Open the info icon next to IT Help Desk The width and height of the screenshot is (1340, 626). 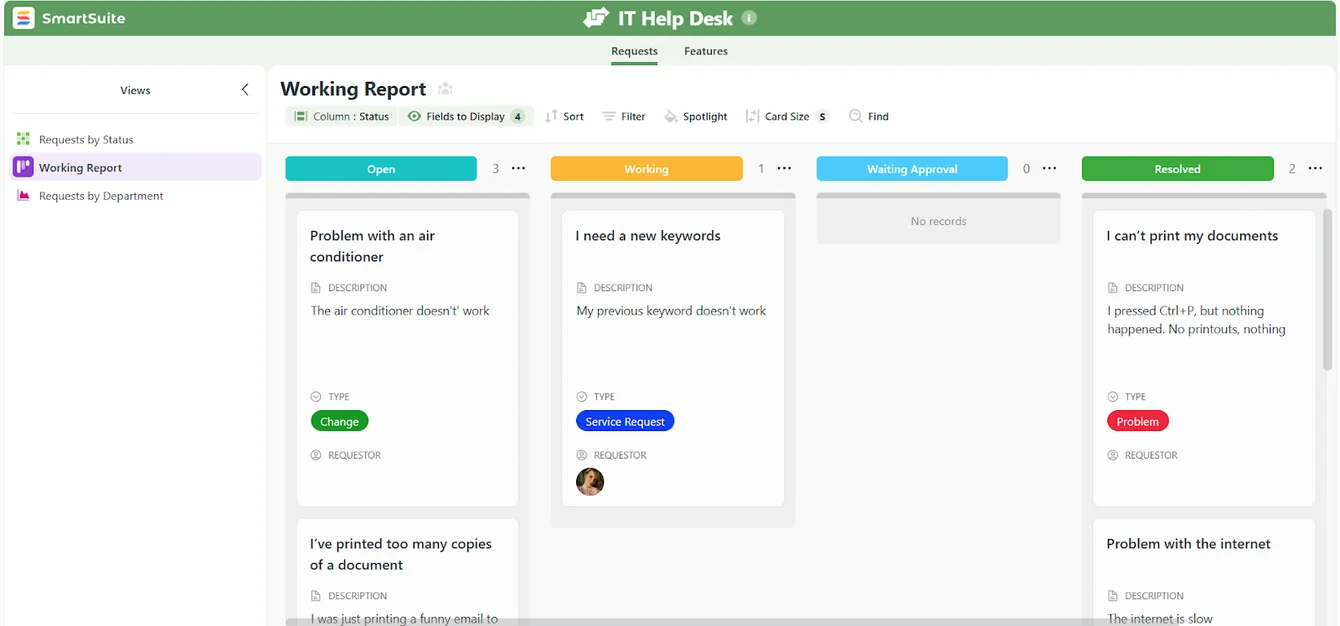749,18
